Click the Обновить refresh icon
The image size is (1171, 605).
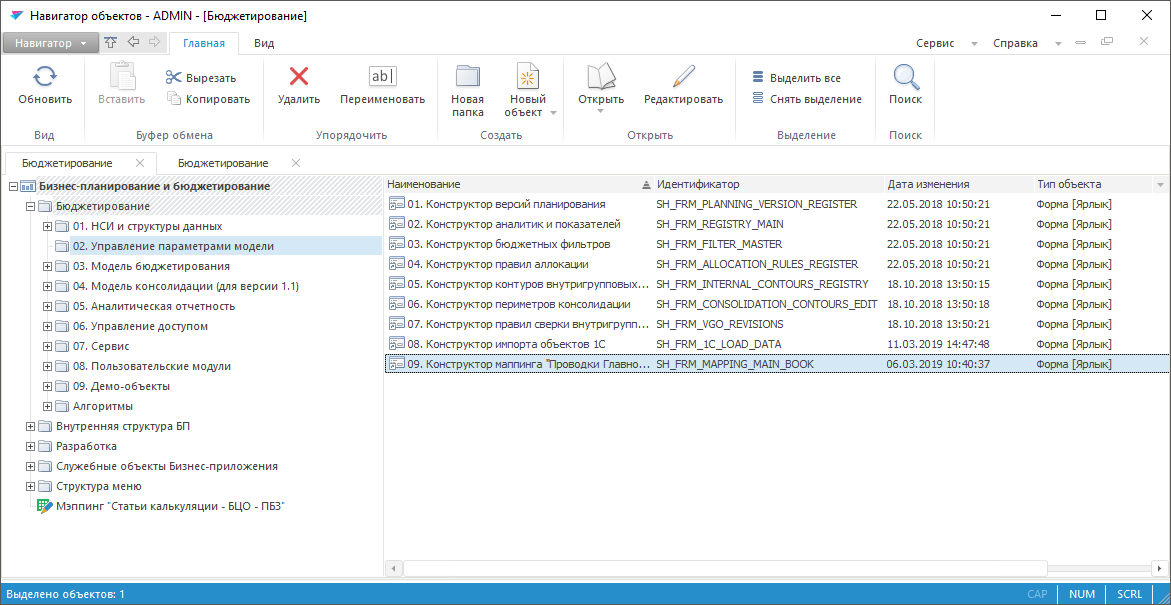click(x=46, y=76)
